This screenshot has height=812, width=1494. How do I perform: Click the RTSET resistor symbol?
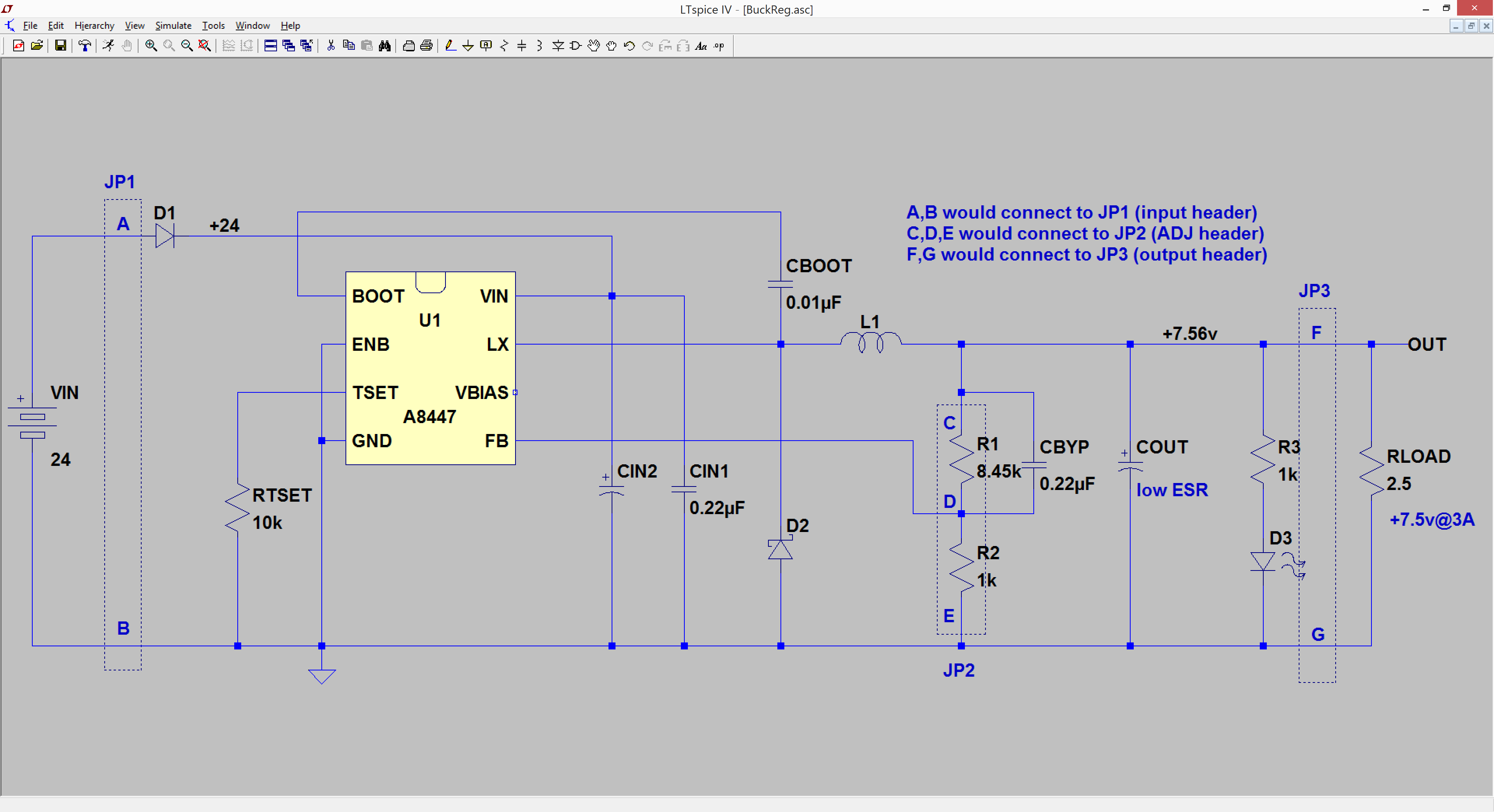(x=237, y=508)
